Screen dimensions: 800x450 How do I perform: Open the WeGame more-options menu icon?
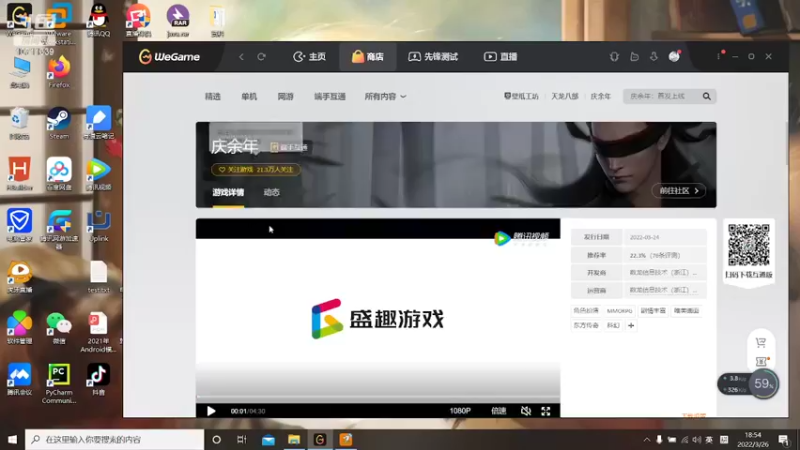pyautogui.click(x=719, y=57)
